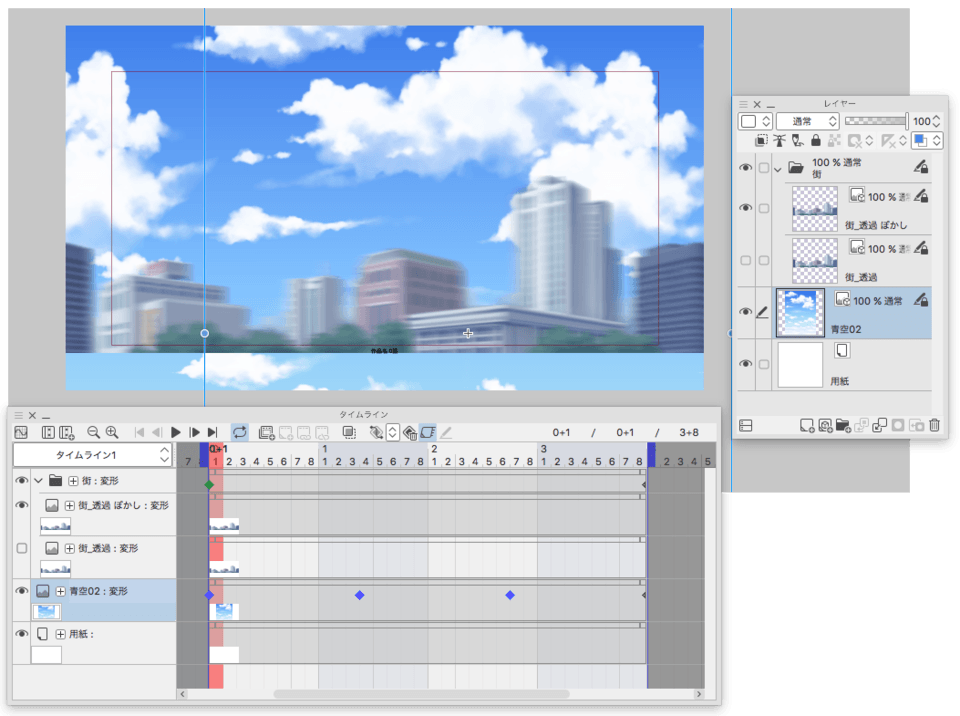Viewport: 960px width, 716px height.
Task: Zoom out the timeline with the magnifier minus
Action: pos(93,432)
